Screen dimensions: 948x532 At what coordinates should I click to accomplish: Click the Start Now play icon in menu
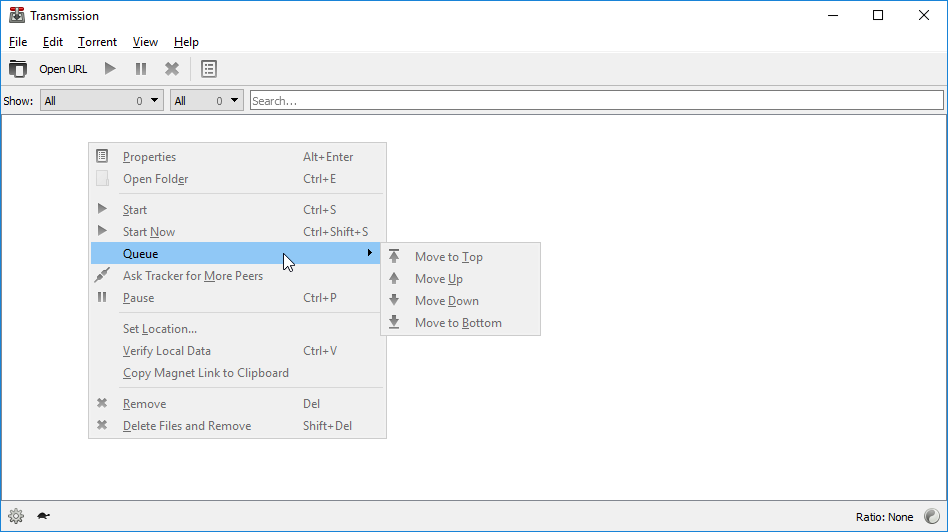(102, 231)
